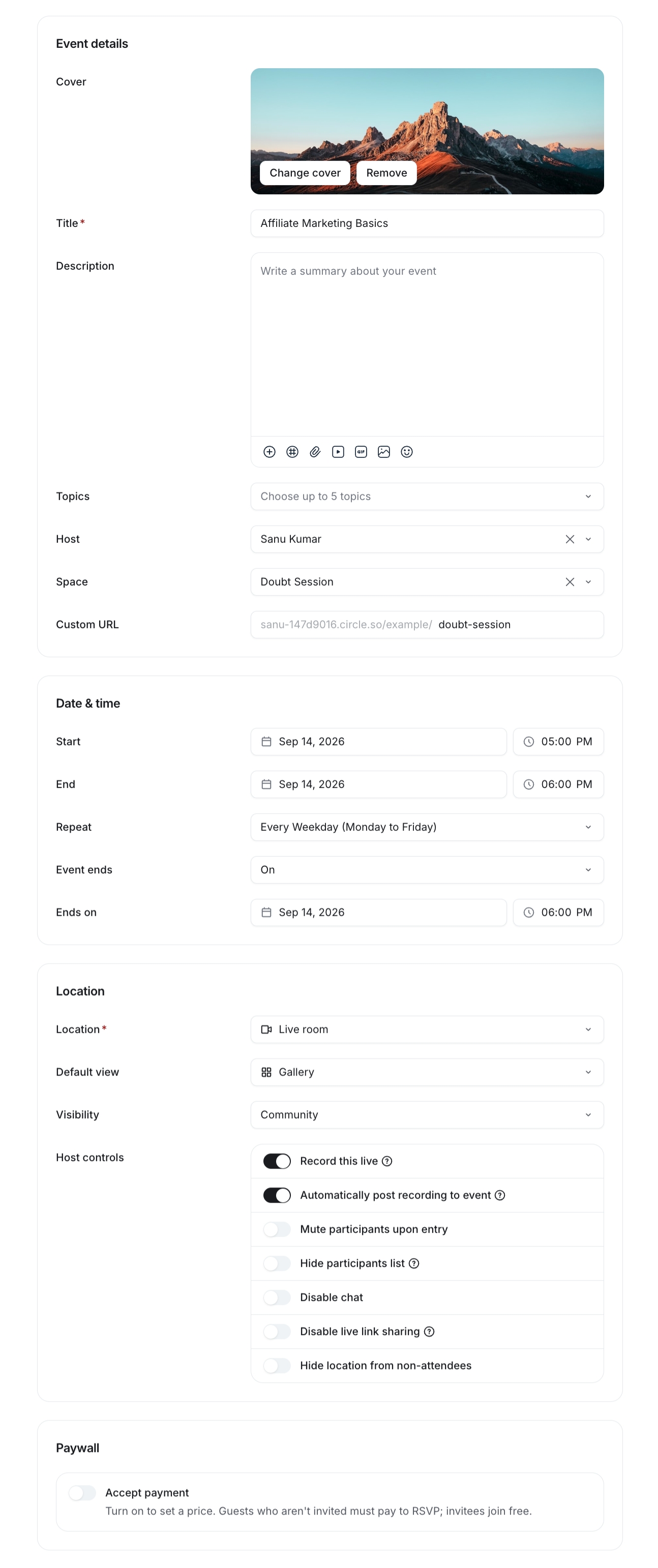
Task: Open the Ends on time field
Action: tap(558, 912)
